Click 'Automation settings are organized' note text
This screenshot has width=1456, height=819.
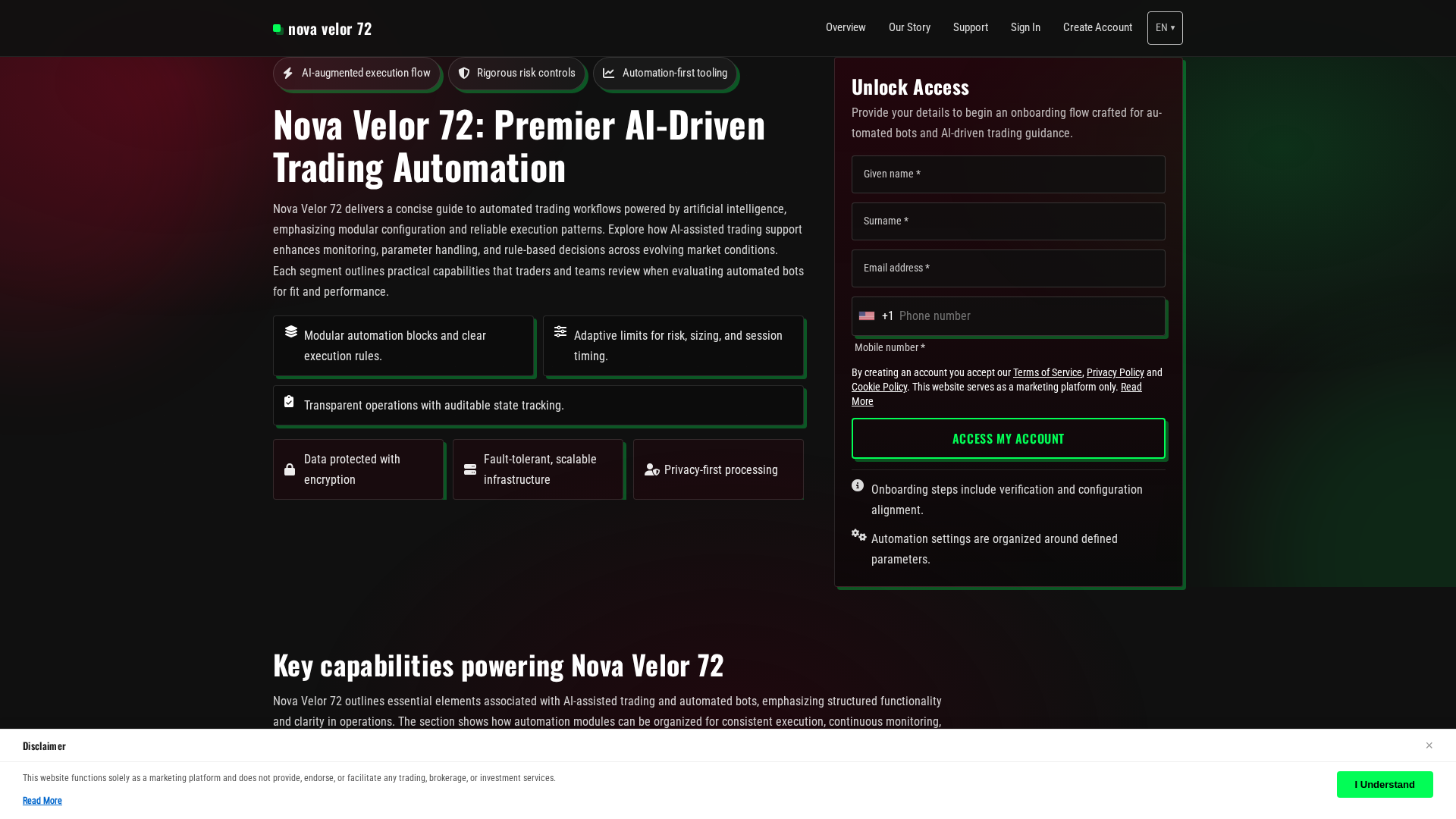[x=994, y=549]
